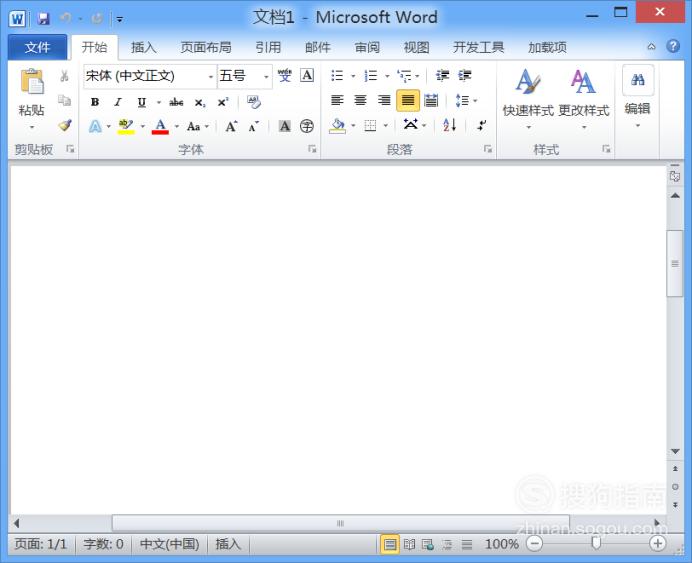Click the distributed alignment icon
Viewport: 692px width, 563px height.
pyautogui.click(x=431, y=101)
